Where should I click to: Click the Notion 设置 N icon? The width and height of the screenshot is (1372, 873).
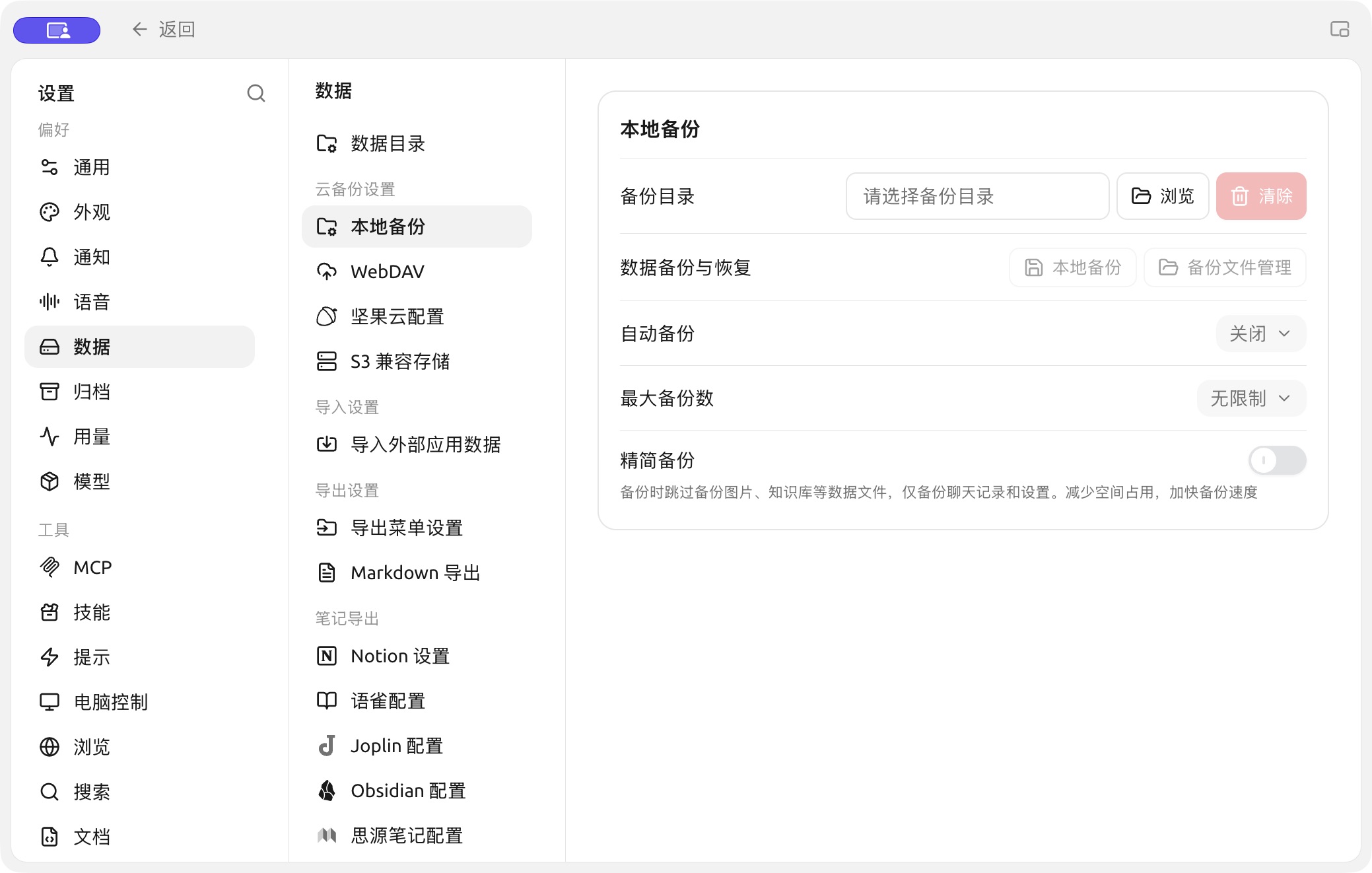point(327,656)
